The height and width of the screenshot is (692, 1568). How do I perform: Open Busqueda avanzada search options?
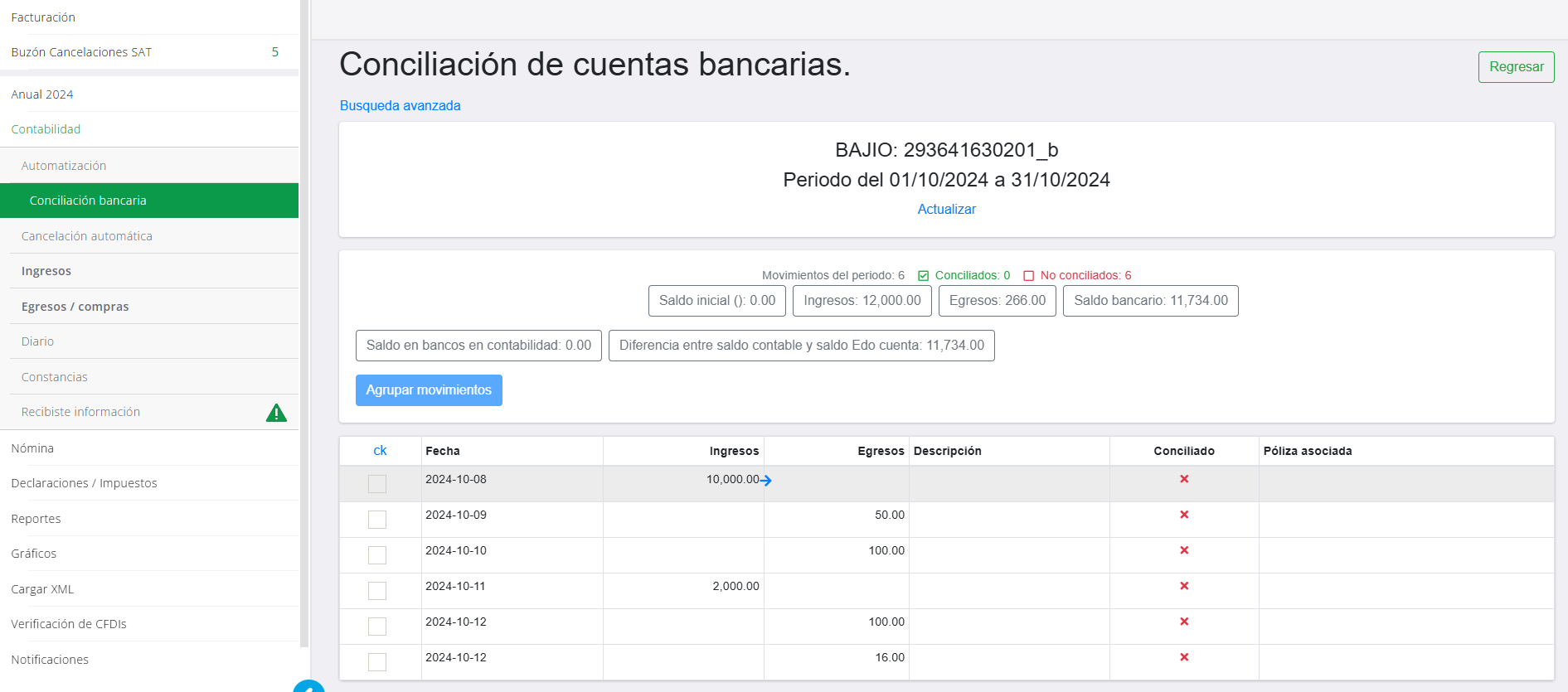point(400,105)
